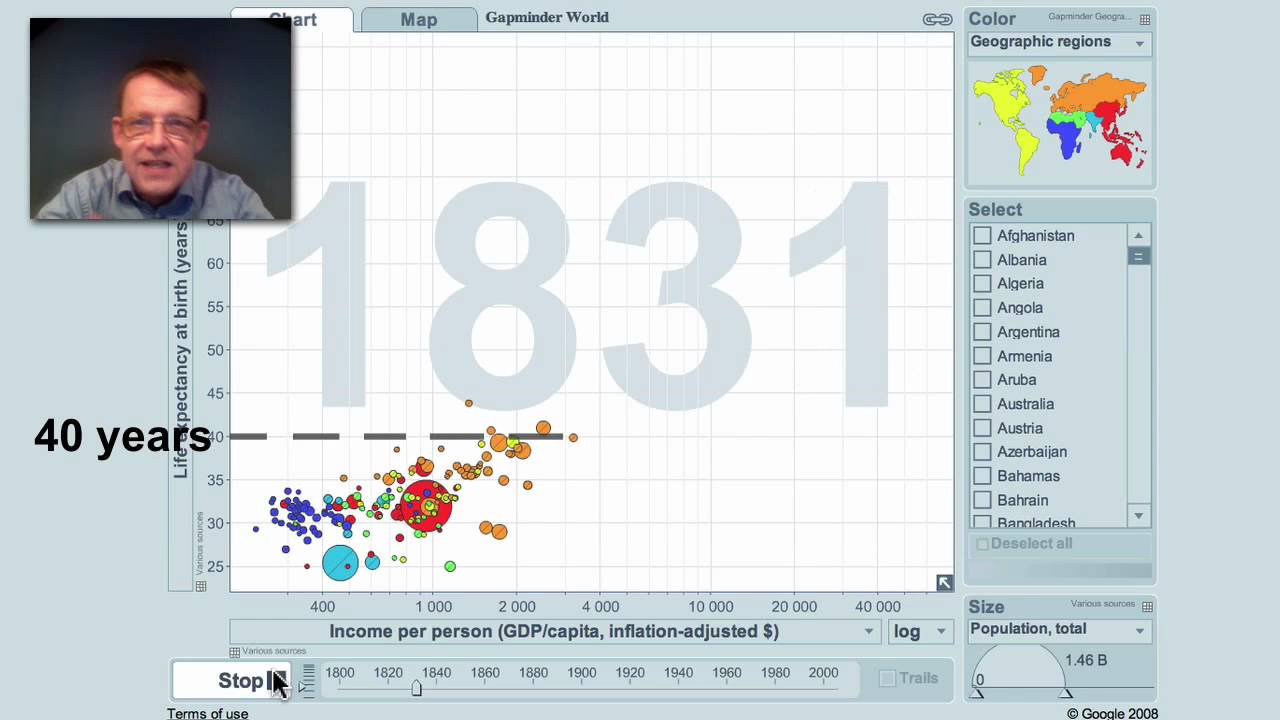Switch to the Map tab
Viewport: 1280px width, 720px height.
419,19
